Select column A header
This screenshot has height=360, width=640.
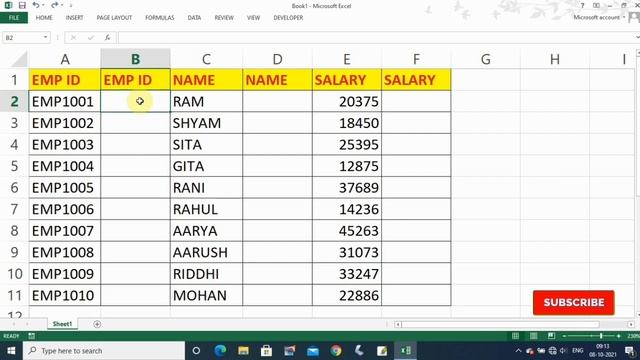pos(65,60)
